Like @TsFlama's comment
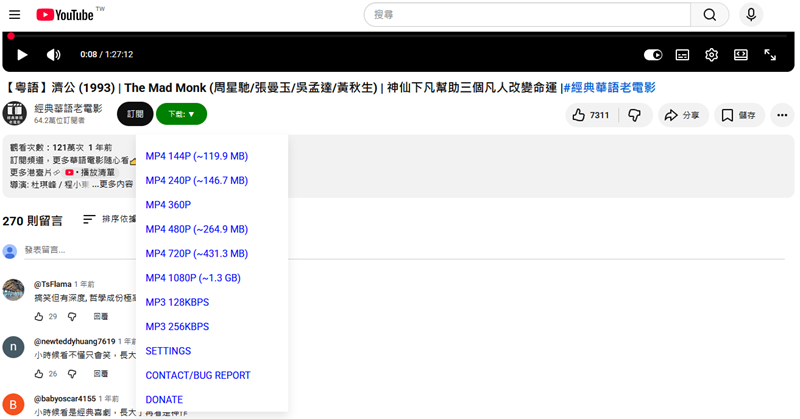 click(x=39, y=317)
